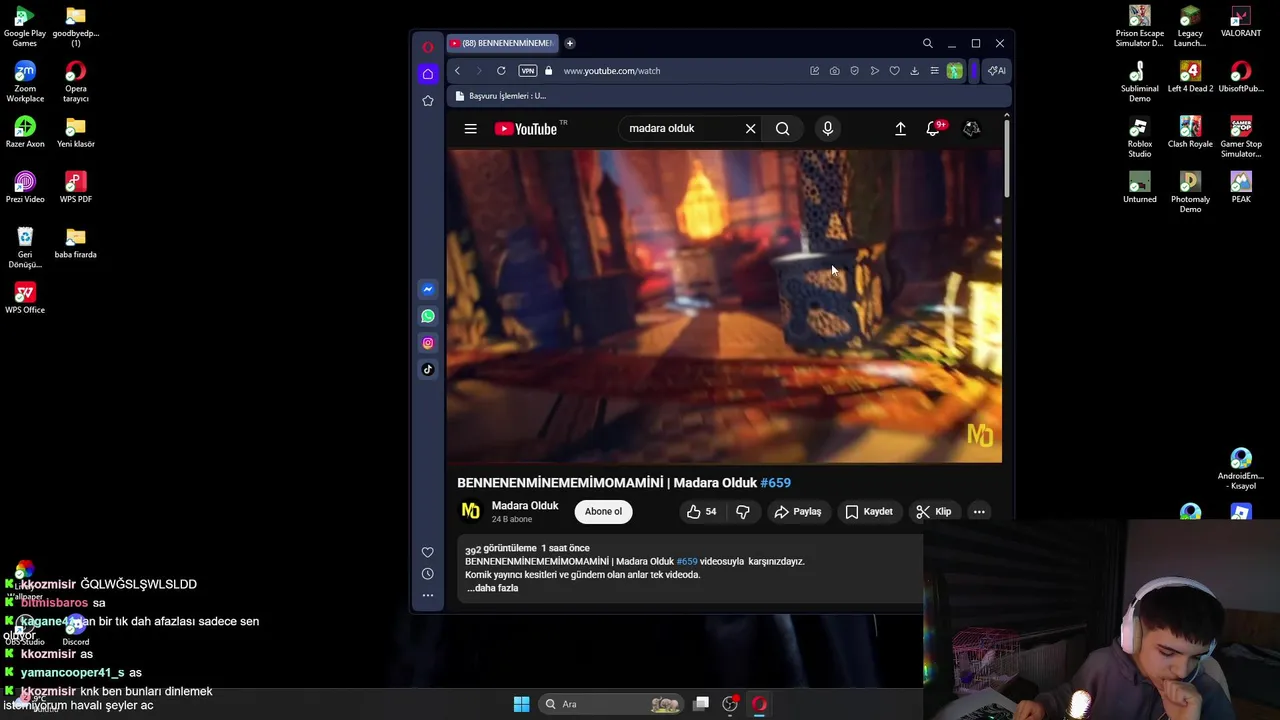Viewport: 1280px width, 720px height.
Task: Subscribe with Abone ol button
Action: (x=603, y=511)
